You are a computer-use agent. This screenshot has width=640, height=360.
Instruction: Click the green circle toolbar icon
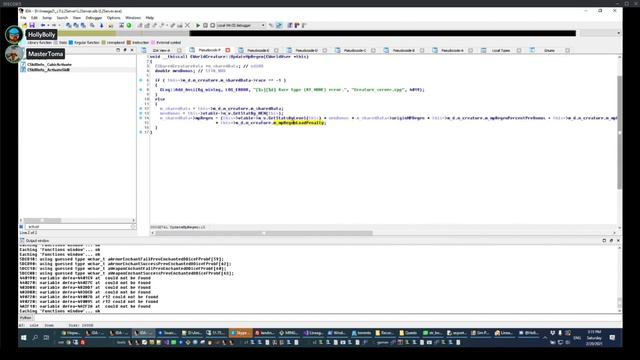tap(129, 25)
